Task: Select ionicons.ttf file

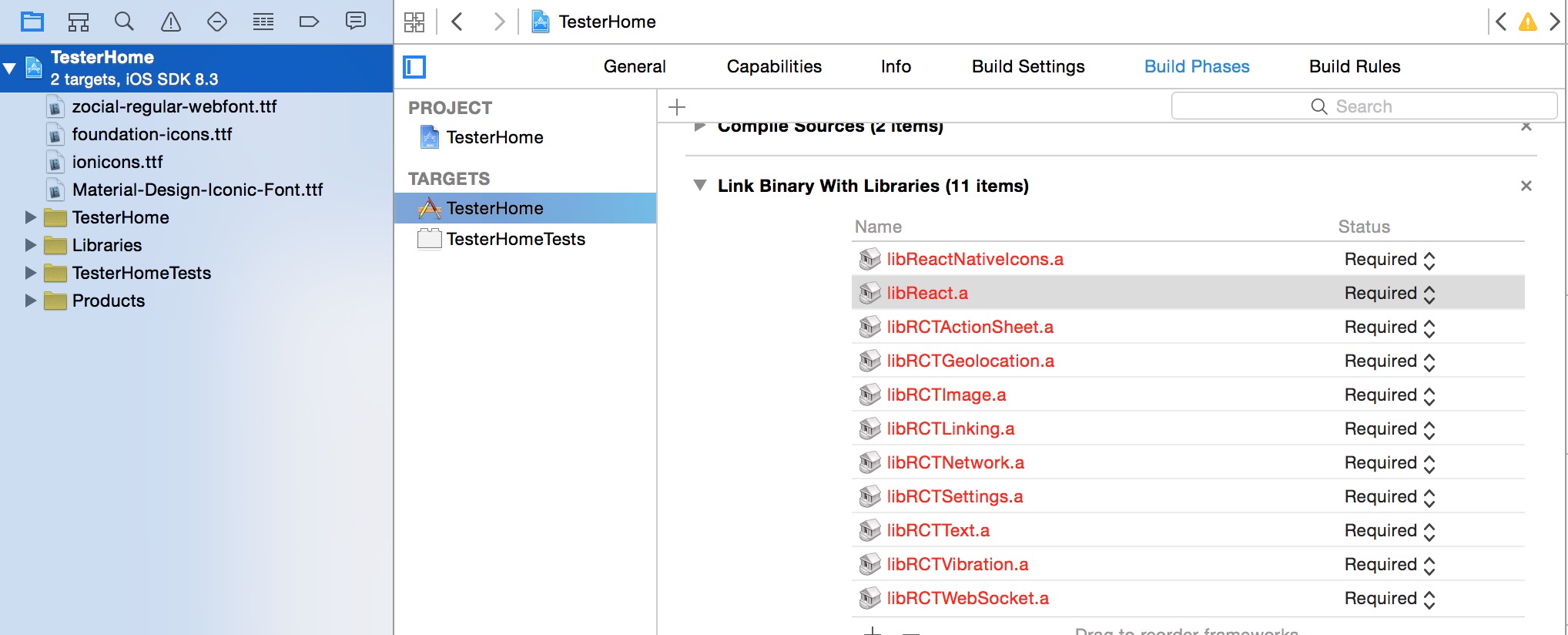Action: (x=117, y=162)
